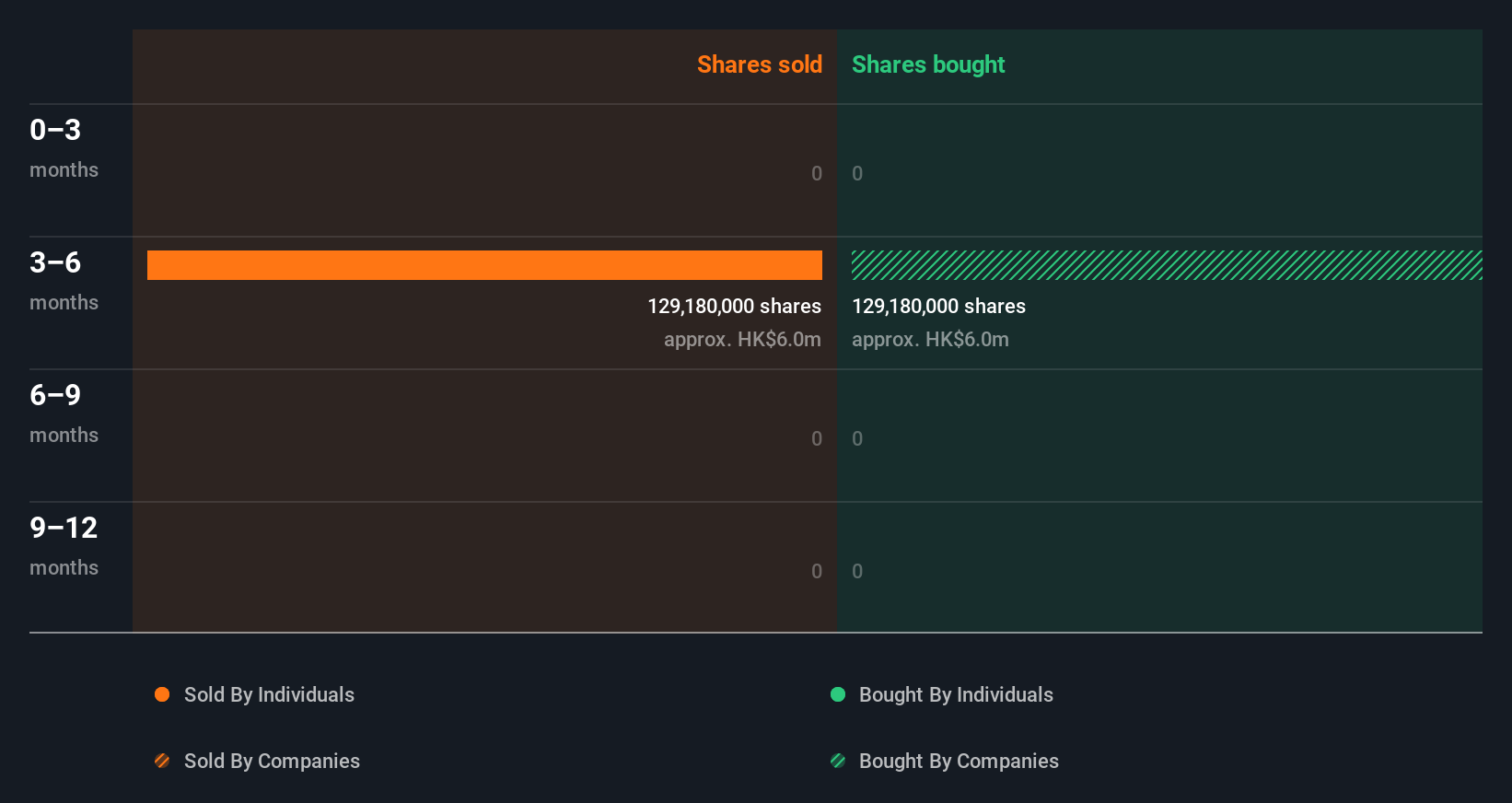
Task: Click approx. HK$6.0m under shares bought
Action: click(x=930, y=339)
